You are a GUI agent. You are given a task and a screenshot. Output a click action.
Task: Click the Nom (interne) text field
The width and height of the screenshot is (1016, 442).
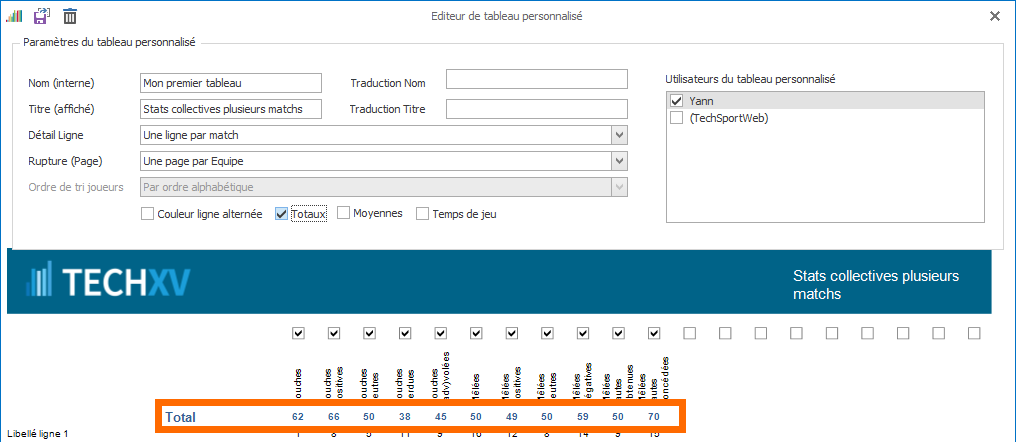(x=231, y=83)
